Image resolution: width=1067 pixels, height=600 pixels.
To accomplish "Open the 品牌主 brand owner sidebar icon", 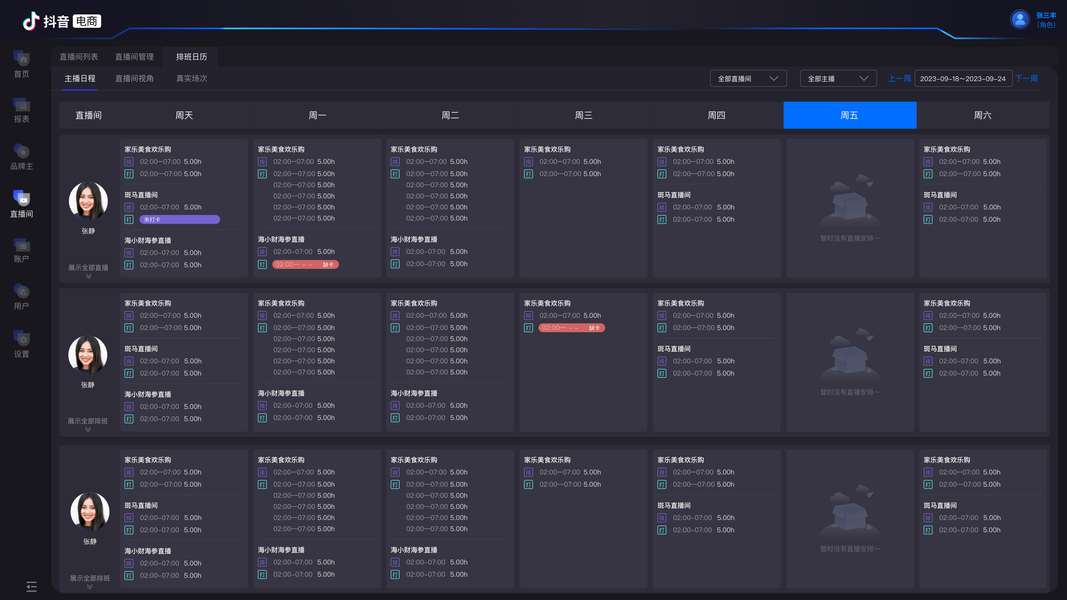I will [x=22, y=151].
